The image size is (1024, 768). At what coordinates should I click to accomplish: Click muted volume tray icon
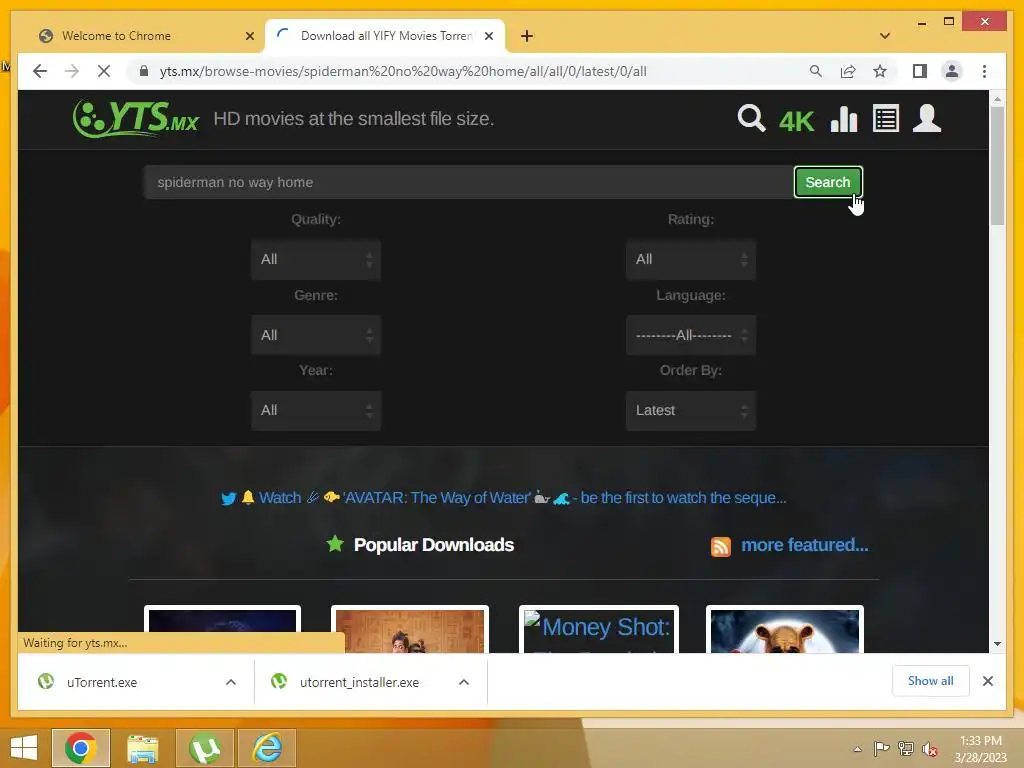coord(929,749)
